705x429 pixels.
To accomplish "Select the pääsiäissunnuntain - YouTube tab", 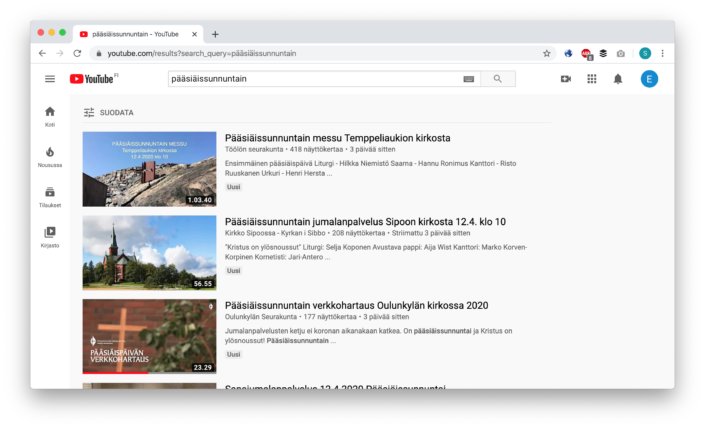I will point(138,34).
